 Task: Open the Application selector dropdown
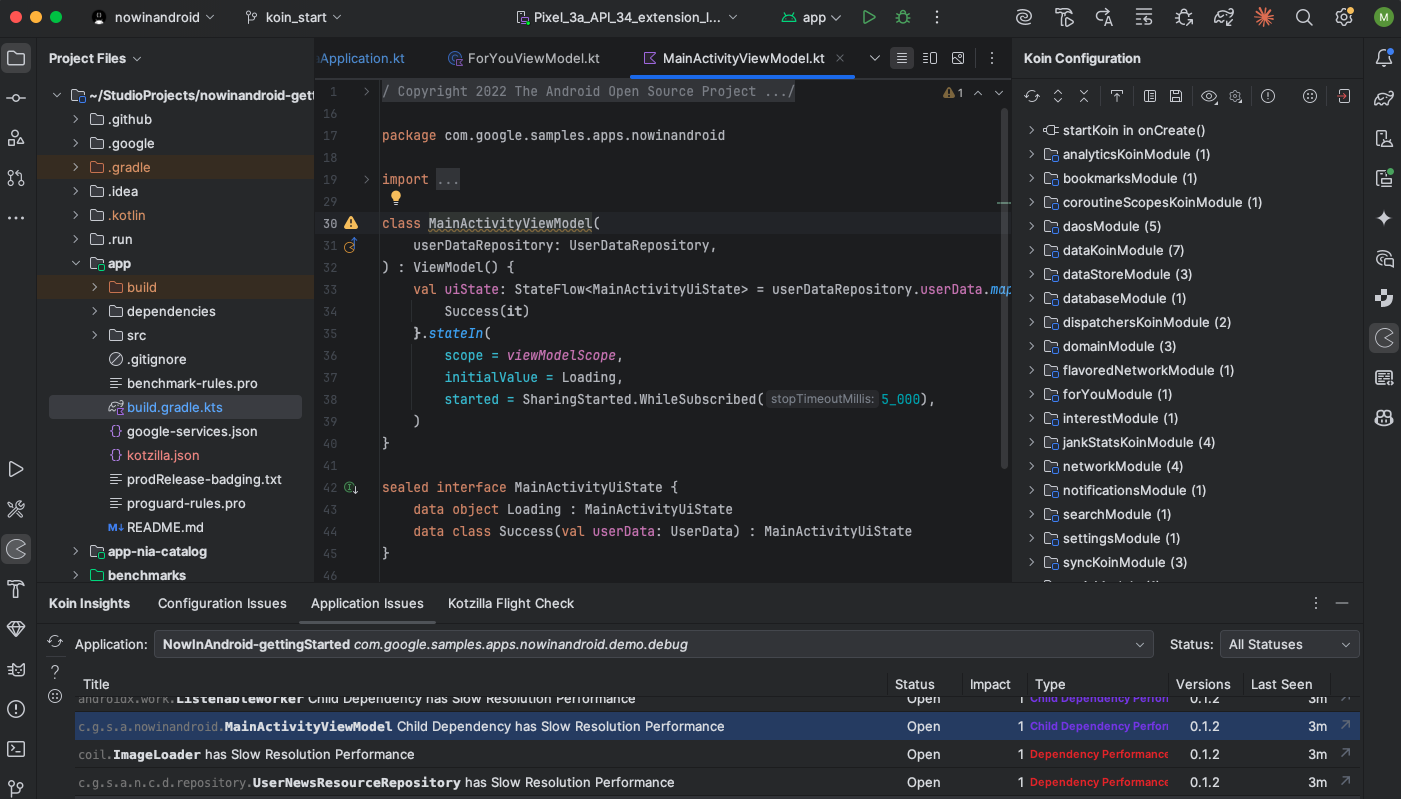[x=654, y=644]
